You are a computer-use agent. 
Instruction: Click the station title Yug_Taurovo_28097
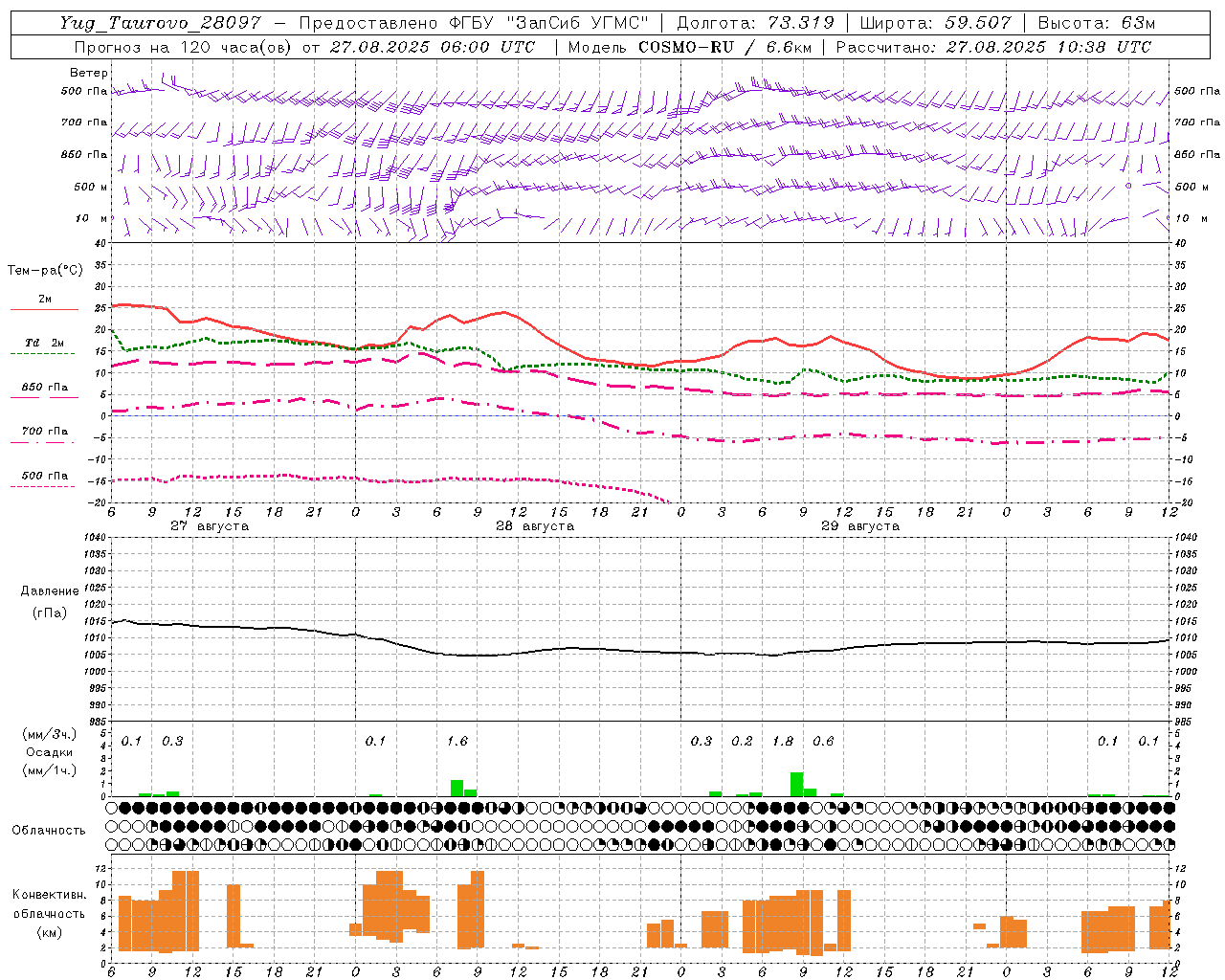[x=160, y=23]
